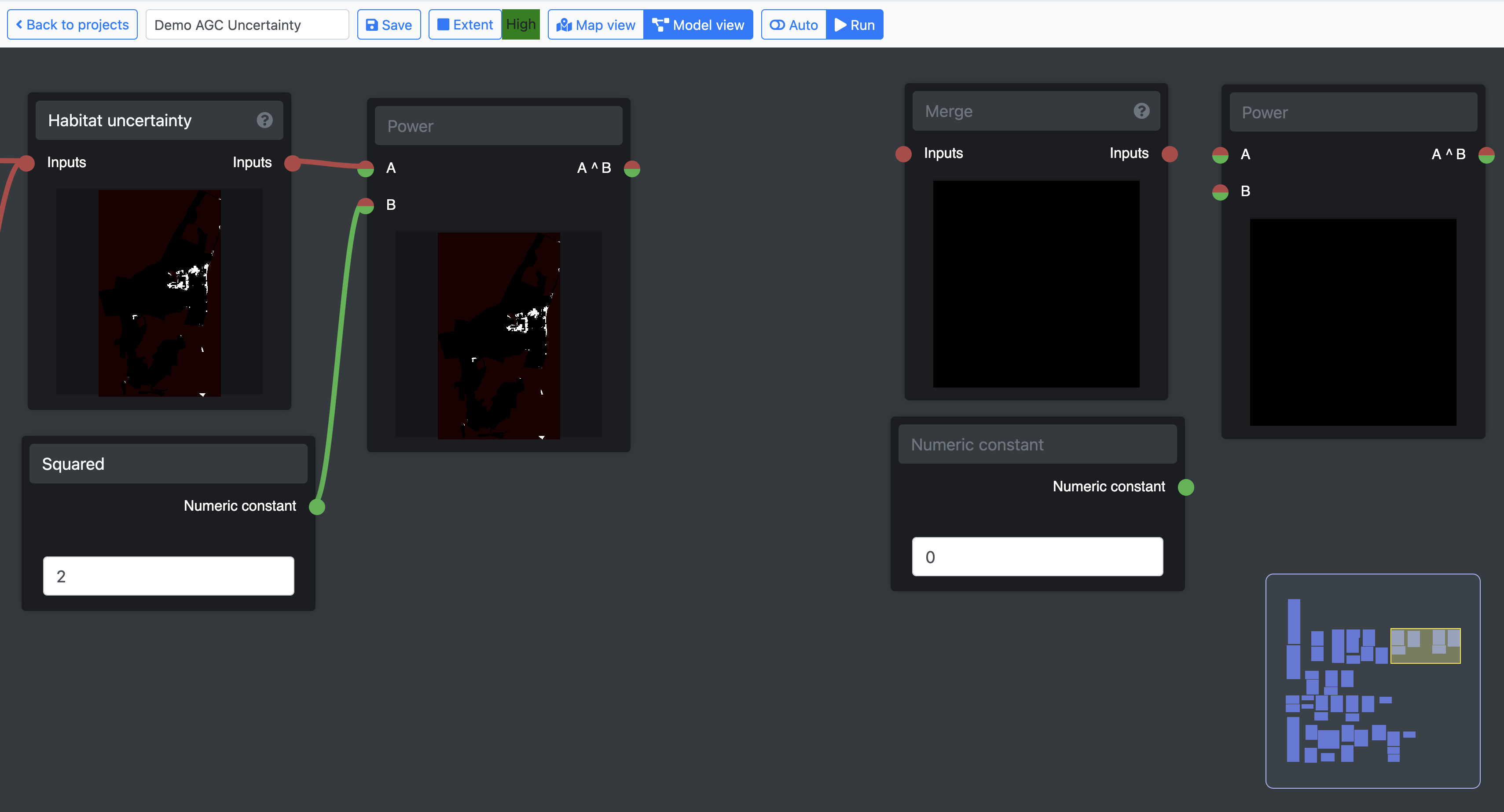The image size is (1504, 812).
Task: Switch to Model view
Action: tap(698, 25)
